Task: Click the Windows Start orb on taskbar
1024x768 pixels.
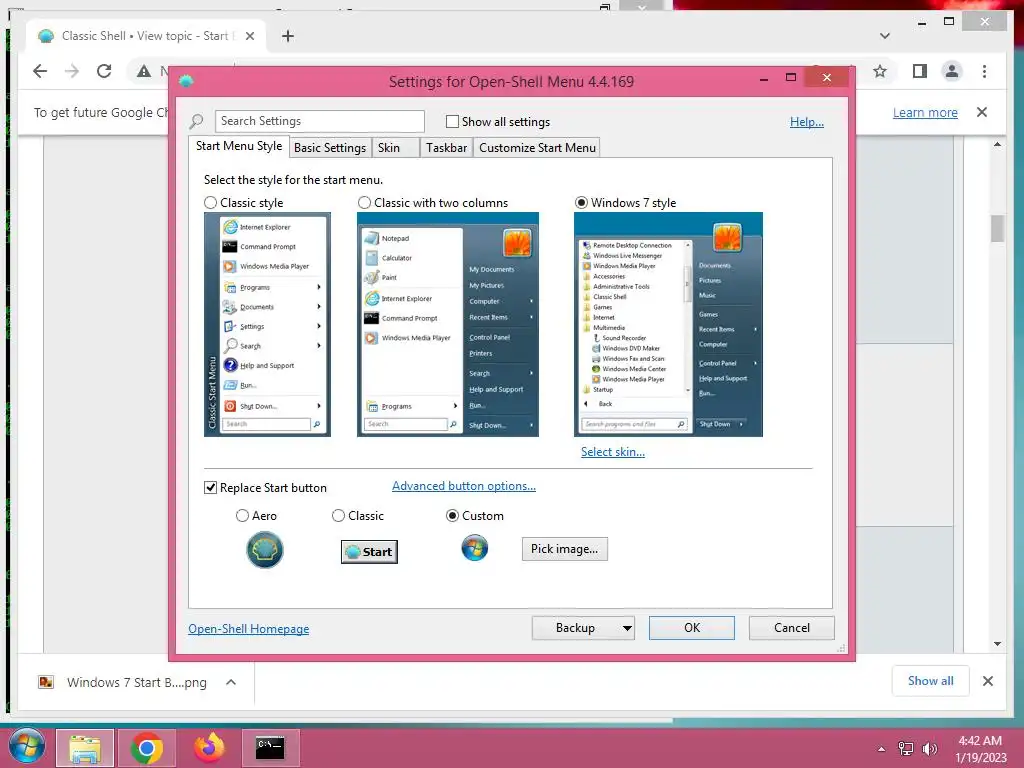Action: point(27,746)
